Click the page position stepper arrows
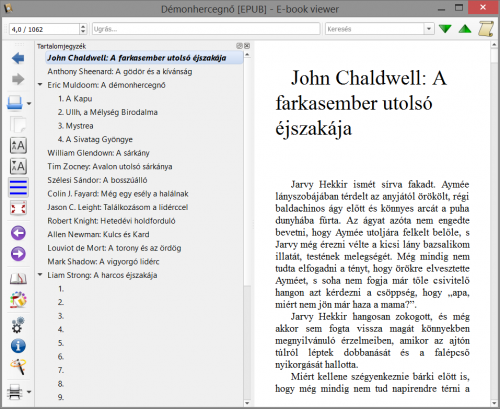 [x=83, y=29]
